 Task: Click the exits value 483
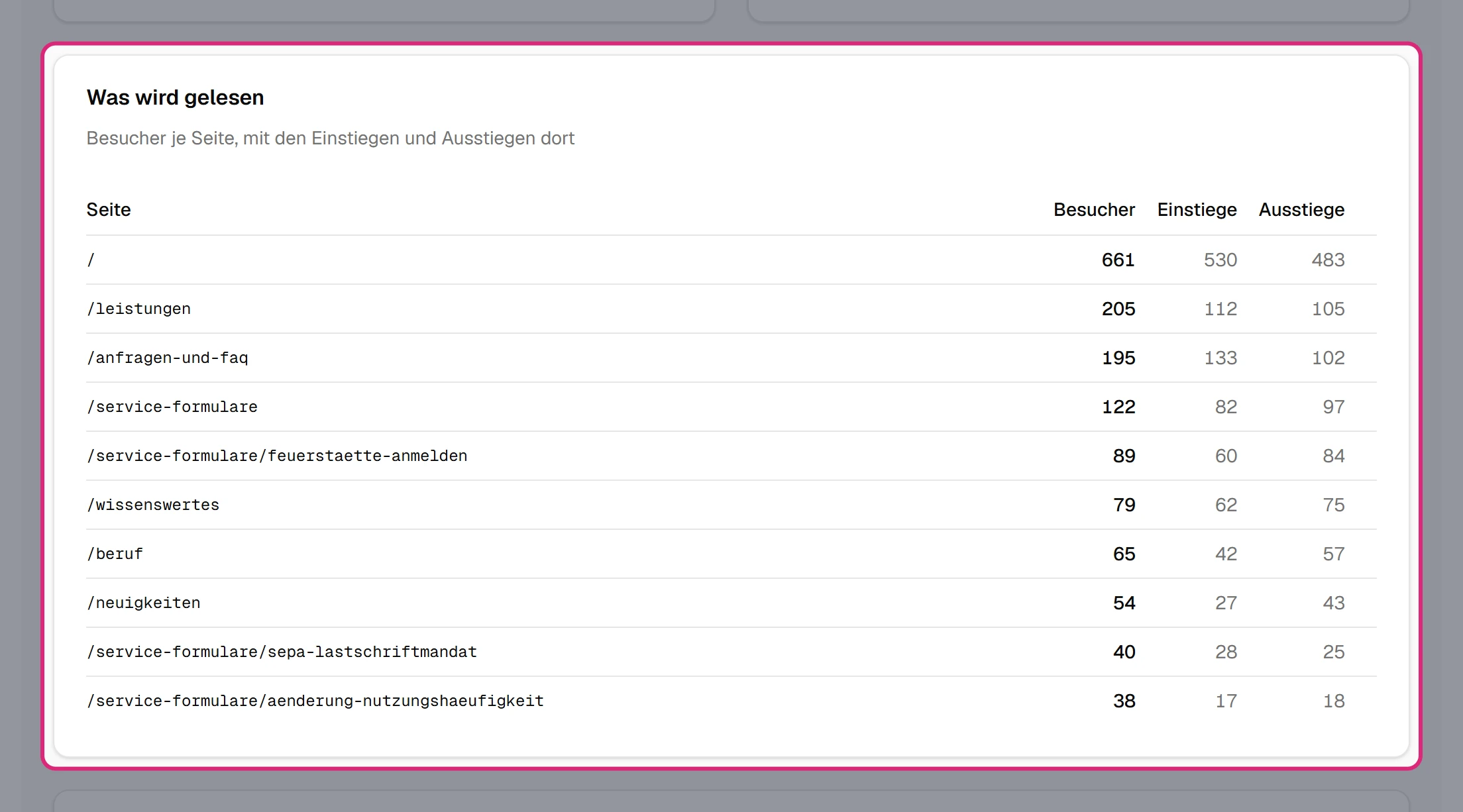[1328, 260]
